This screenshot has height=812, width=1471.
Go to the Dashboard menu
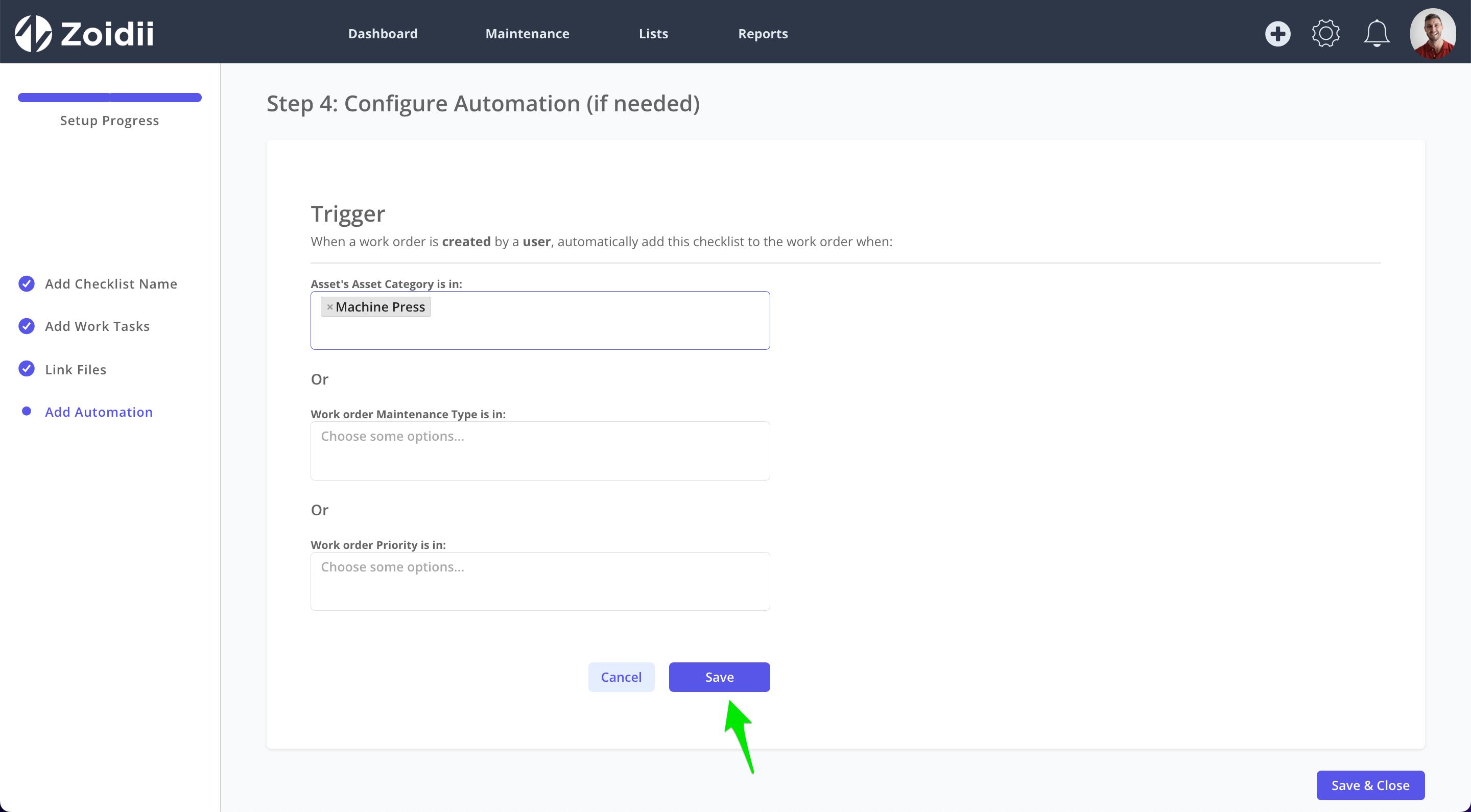pyautogui.click(x=383, y=34)
